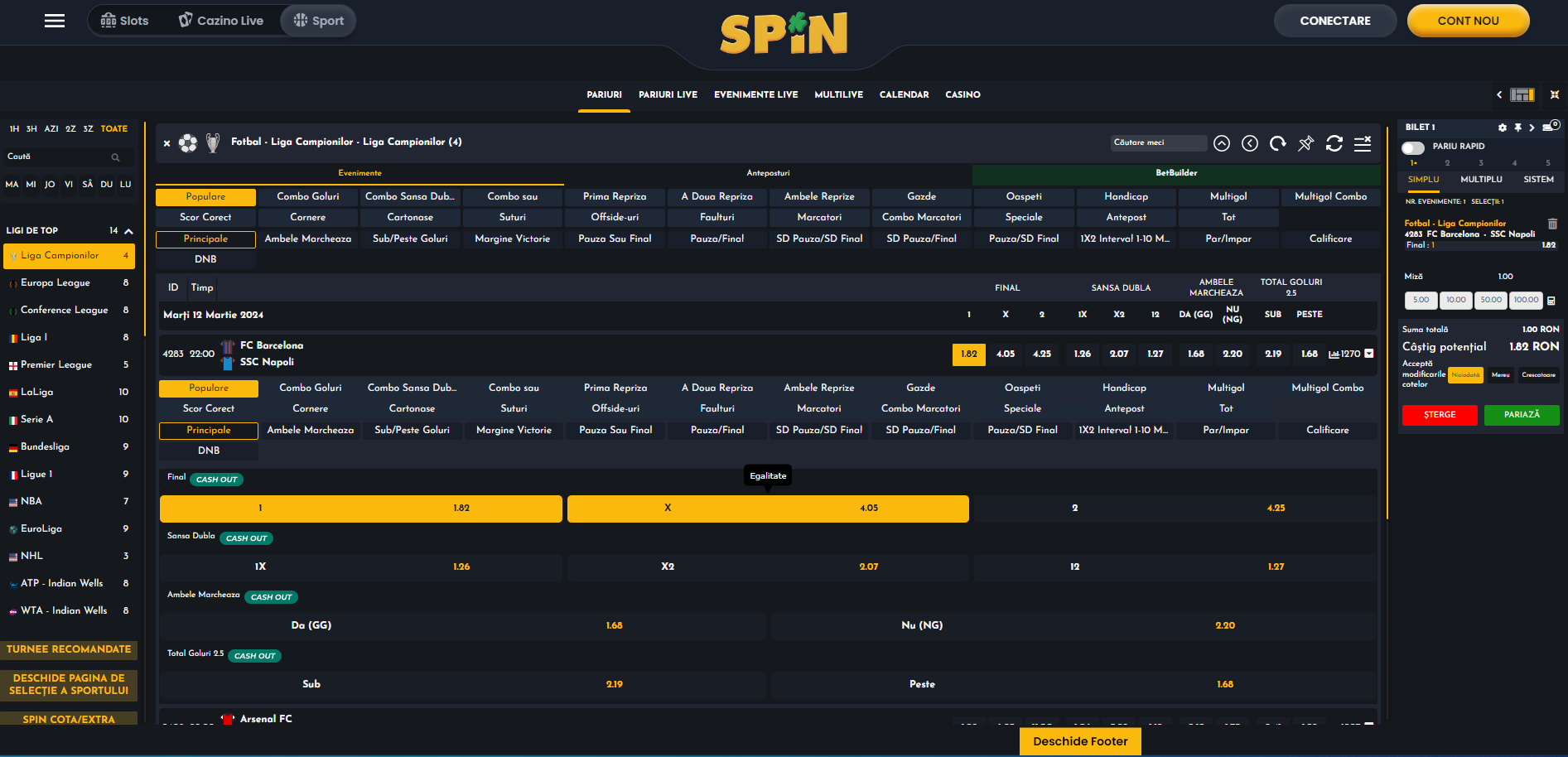Click Cash Out badge next to Final
The height and width of the screenshot is (757, 1568).
[x=217, y=480]
